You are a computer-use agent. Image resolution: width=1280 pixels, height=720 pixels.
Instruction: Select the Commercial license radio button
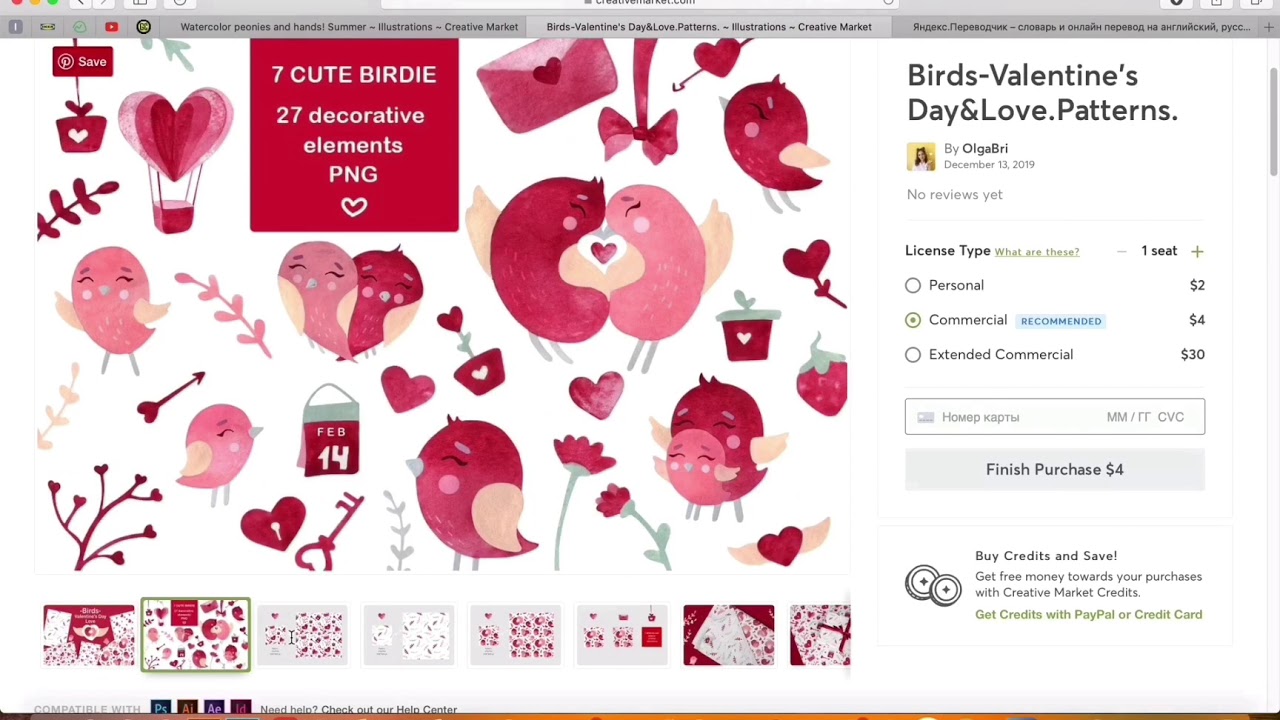click(913, 320)
